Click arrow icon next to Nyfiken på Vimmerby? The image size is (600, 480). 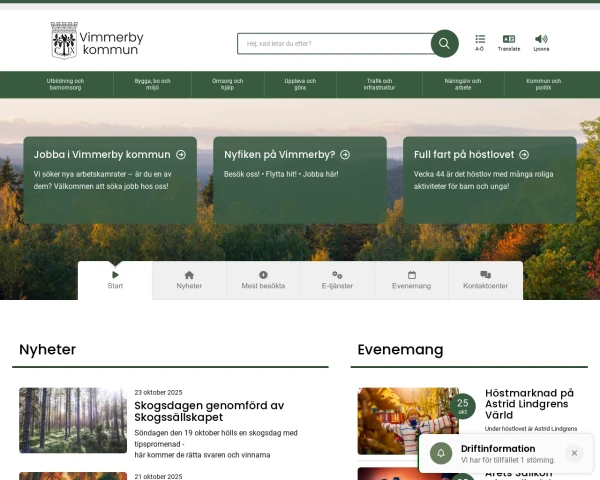point(345,155)
